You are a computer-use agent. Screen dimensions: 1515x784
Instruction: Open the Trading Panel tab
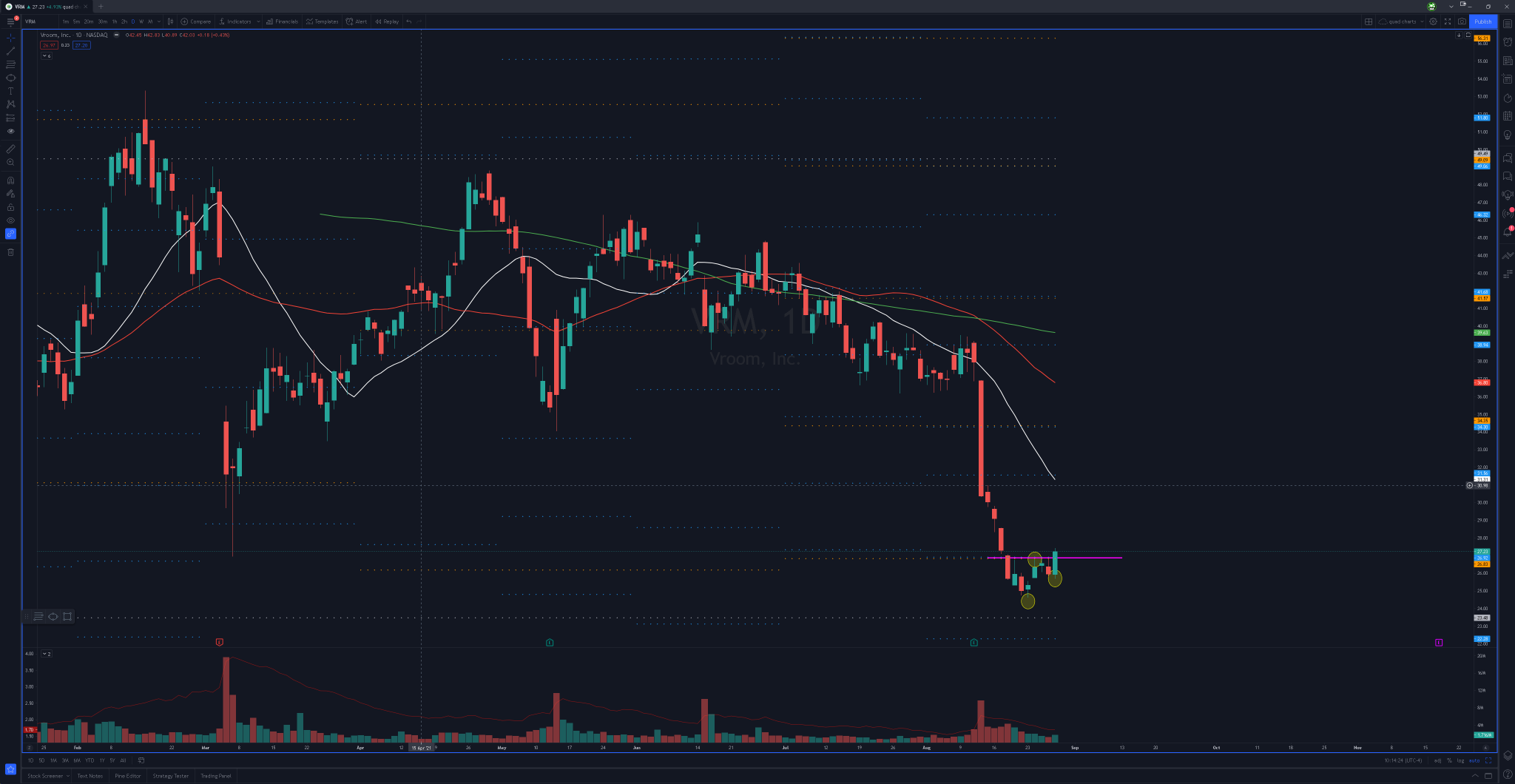coord(216,776)
